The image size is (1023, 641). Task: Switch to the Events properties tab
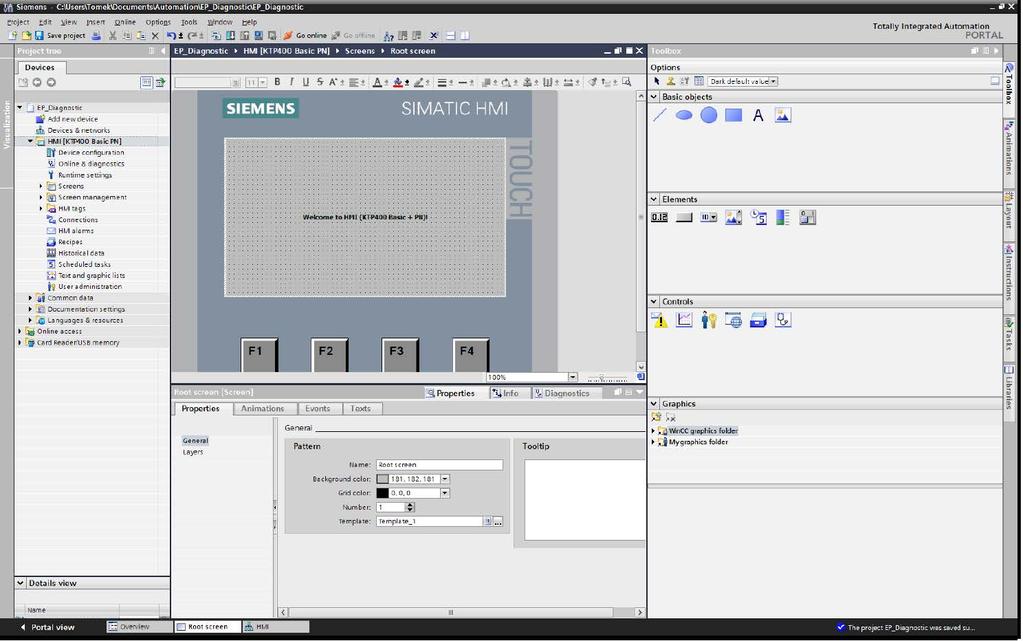(x=318, y=409)
